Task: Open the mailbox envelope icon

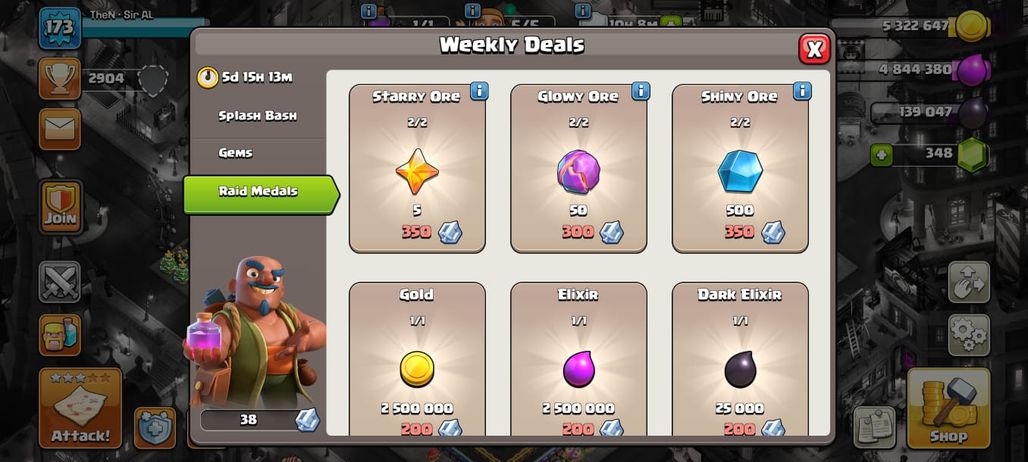Action: pyautogui.click(x=60, y=129)
